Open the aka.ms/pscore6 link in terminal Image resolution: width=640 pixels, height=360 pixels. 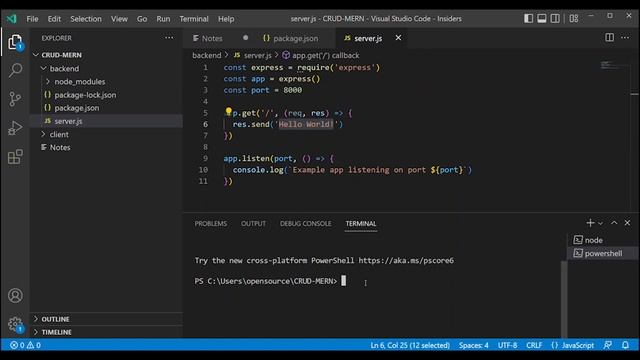point(406,260)
